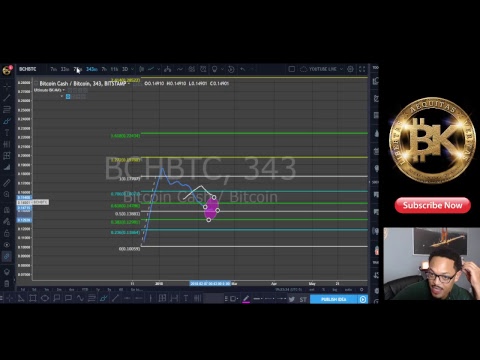Toggle magnet mode in the left sidebar

pyautogui.click(x=7, y=210)
